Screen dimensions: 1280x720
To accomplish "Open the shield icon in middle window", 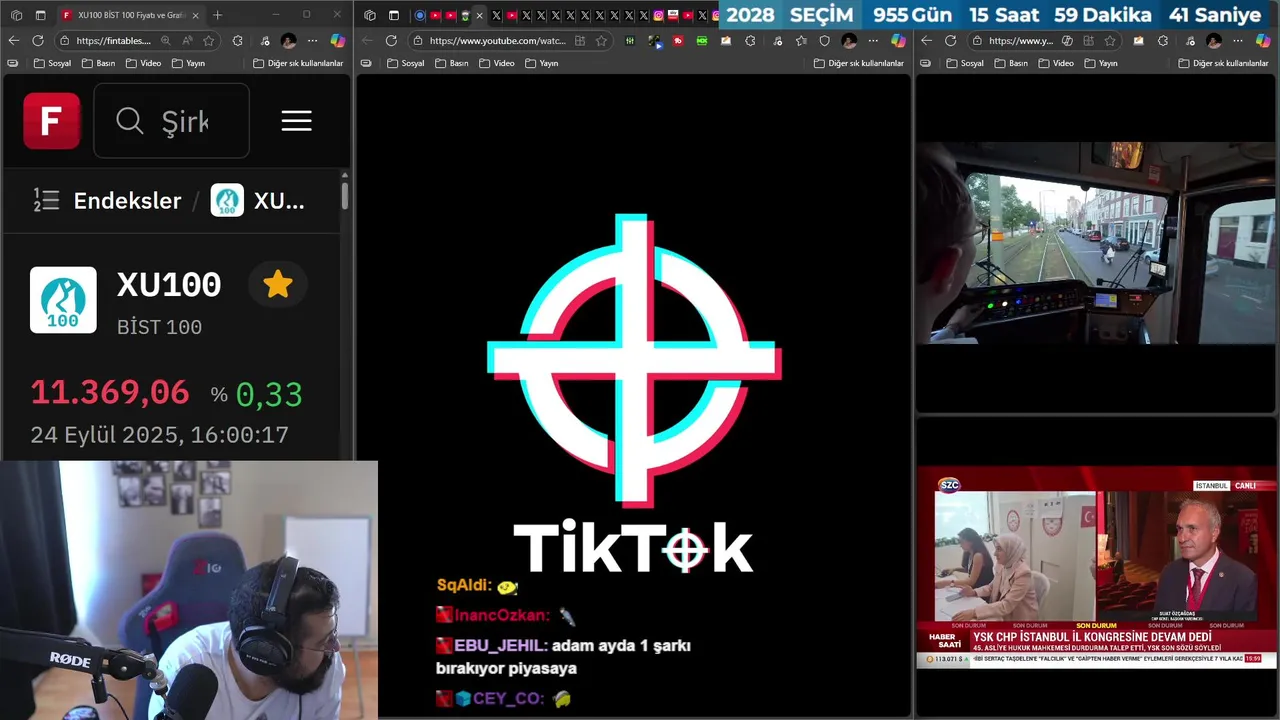I will tap(825, 41).
